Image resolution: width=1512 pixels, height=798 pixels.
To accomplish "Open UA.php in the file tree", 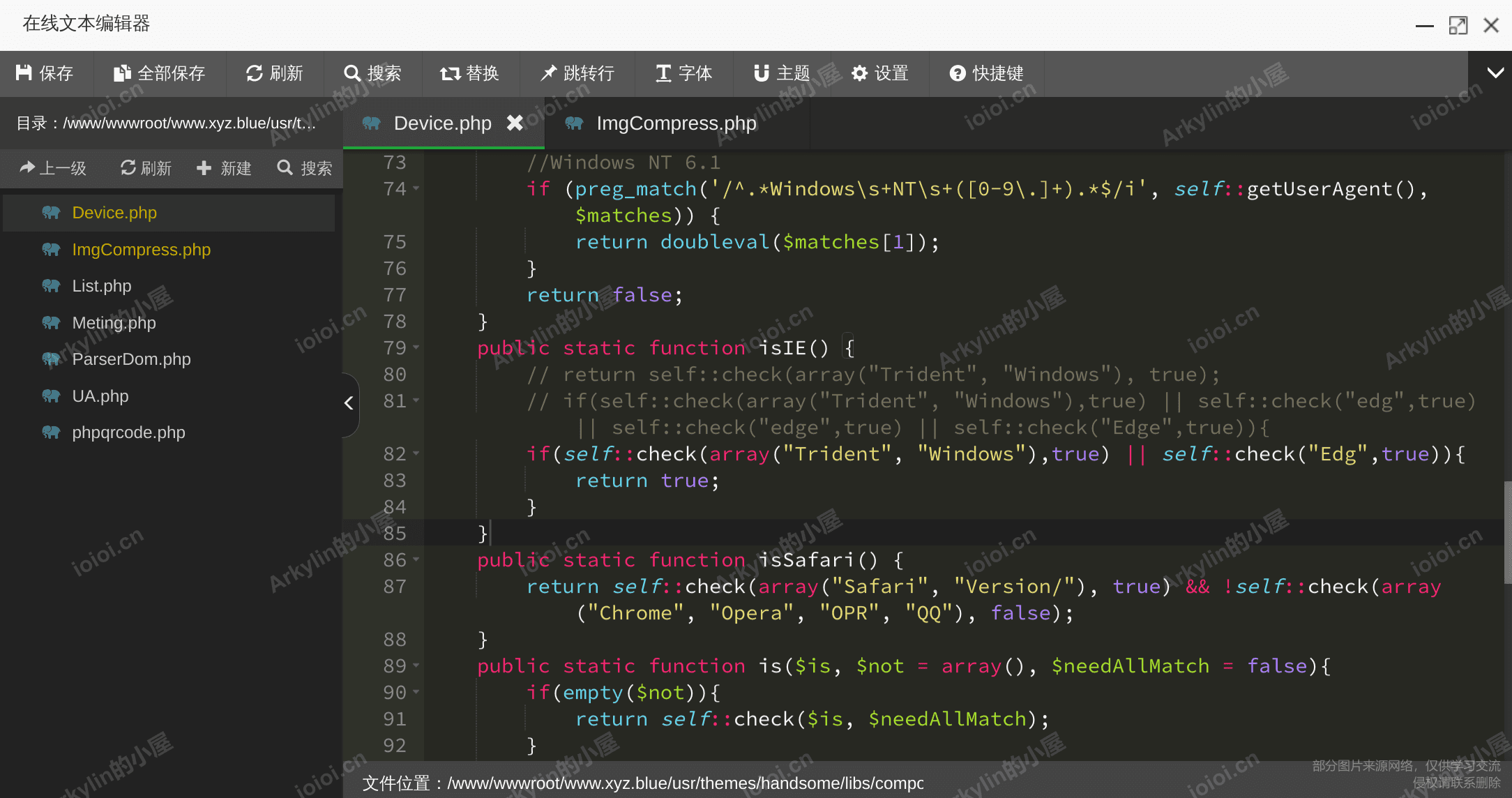I will click(169, 396).
